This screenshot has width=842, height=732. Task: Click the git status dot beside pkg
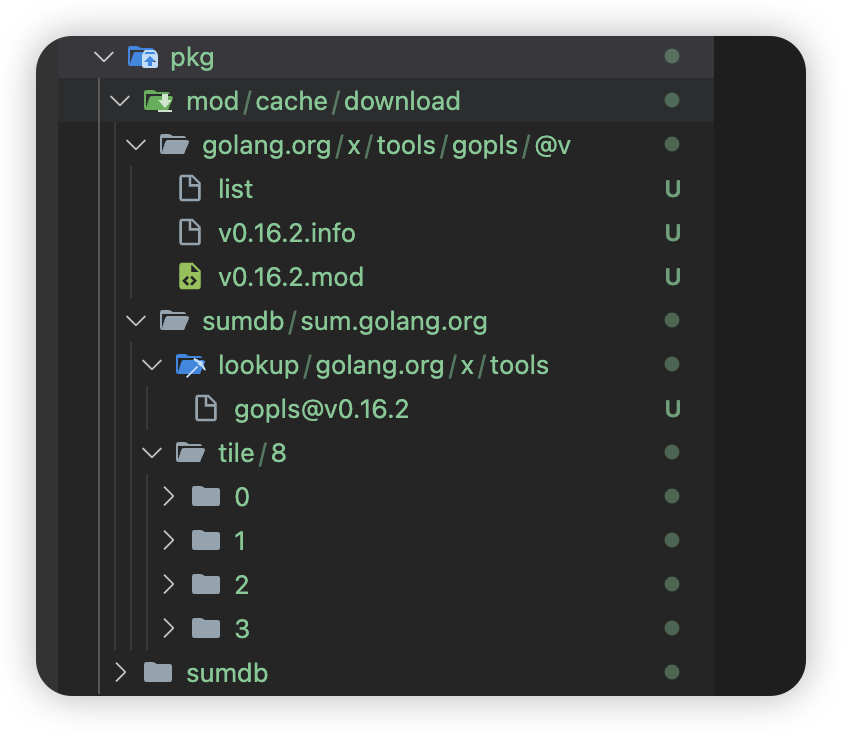tap(672, 57)
